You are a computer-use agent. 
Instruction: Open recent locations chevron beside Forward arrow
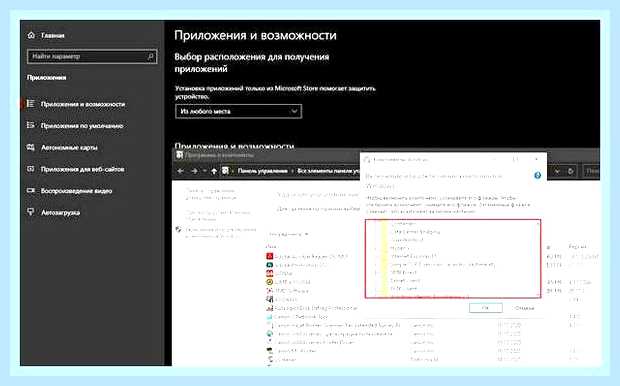point(204,171)
